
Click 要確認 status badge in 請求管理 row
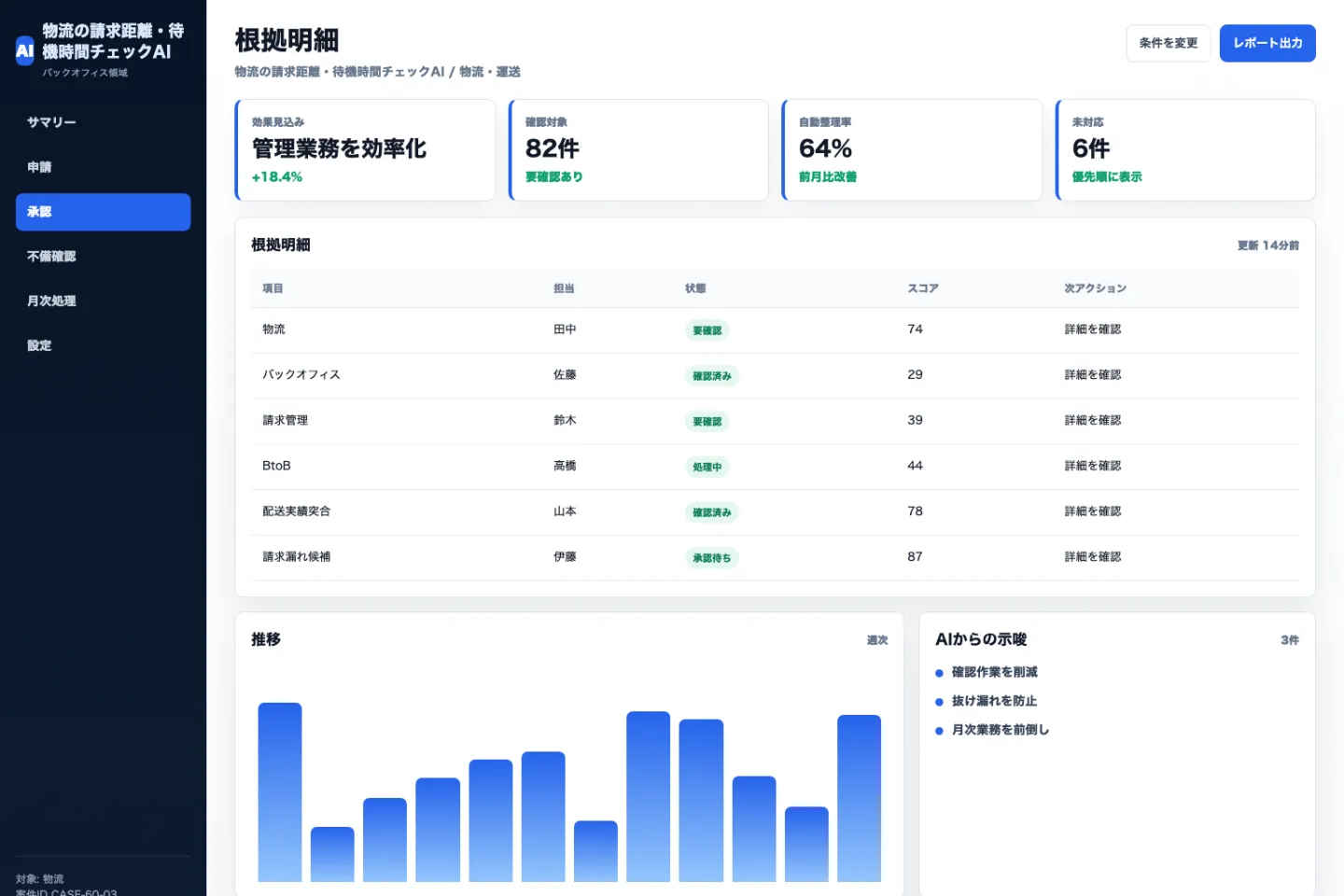pos(707,422)
